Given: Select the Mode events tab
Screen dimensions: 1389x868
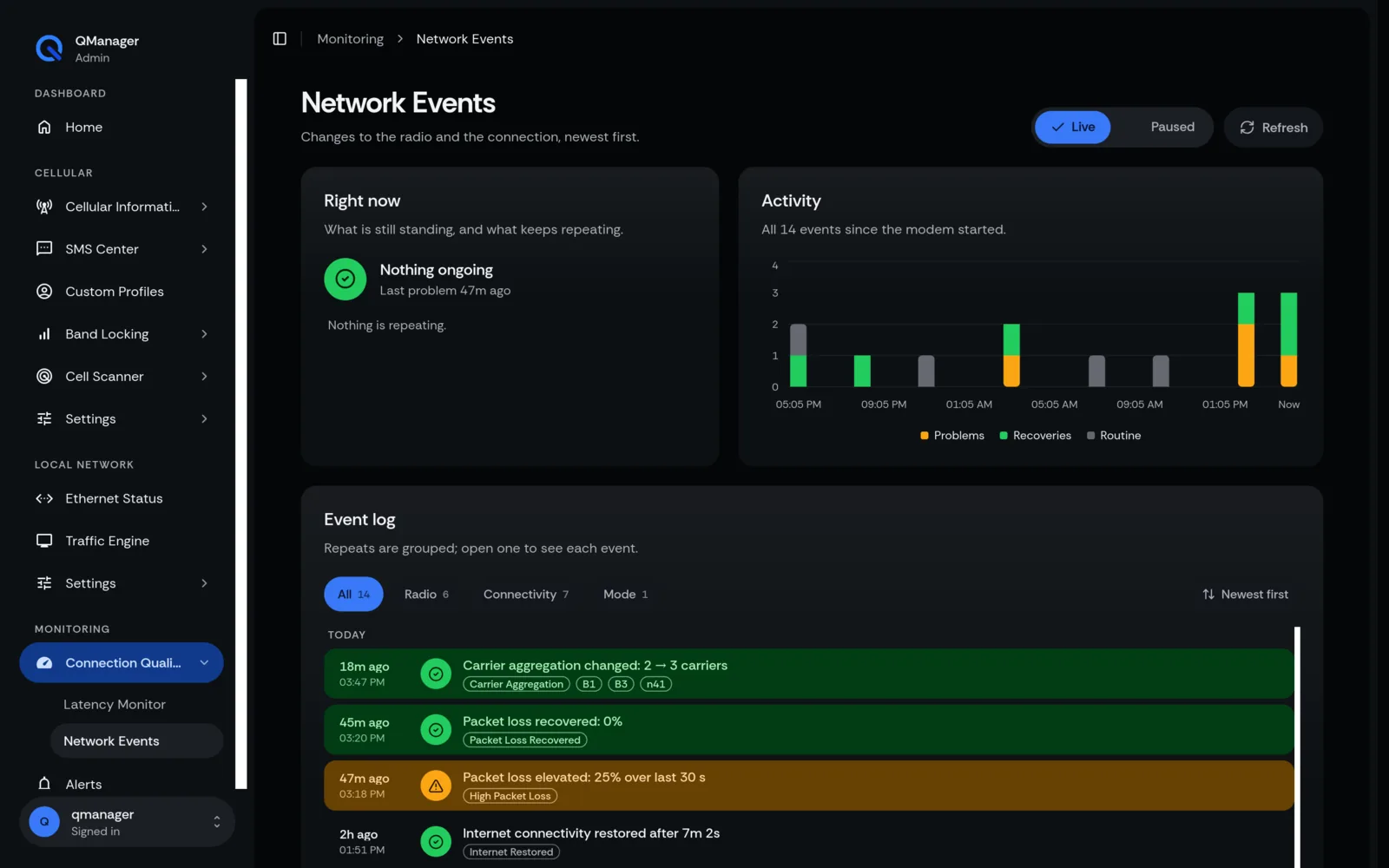Looking at the screenshot, I should tap(626, 595).
